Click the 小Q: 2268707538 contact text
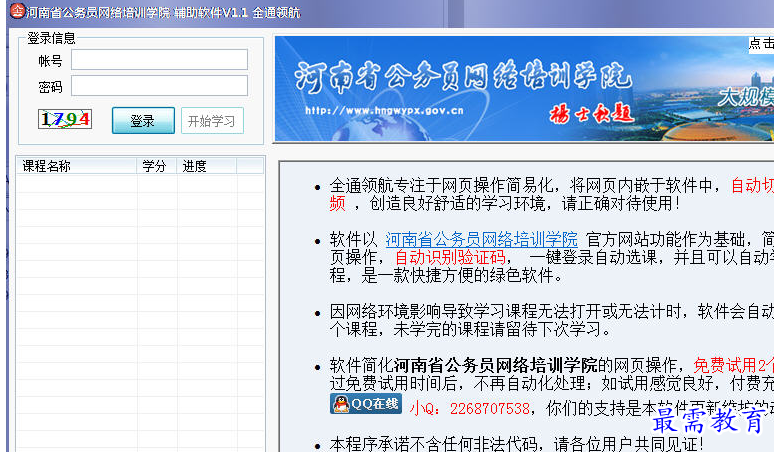 tap(470, 409)
